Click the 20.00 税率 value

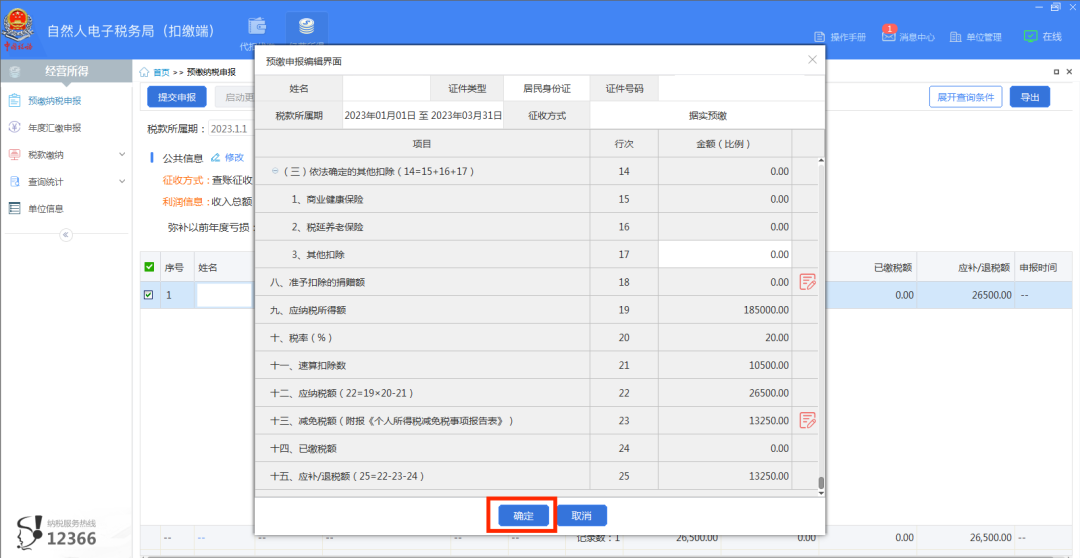click(778, 338)
